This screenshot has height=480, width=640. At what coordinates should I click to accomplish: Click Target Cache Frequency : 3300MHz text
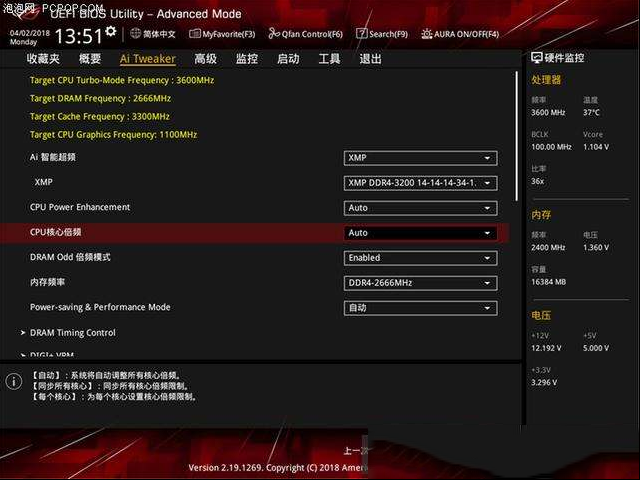(100, 116)
